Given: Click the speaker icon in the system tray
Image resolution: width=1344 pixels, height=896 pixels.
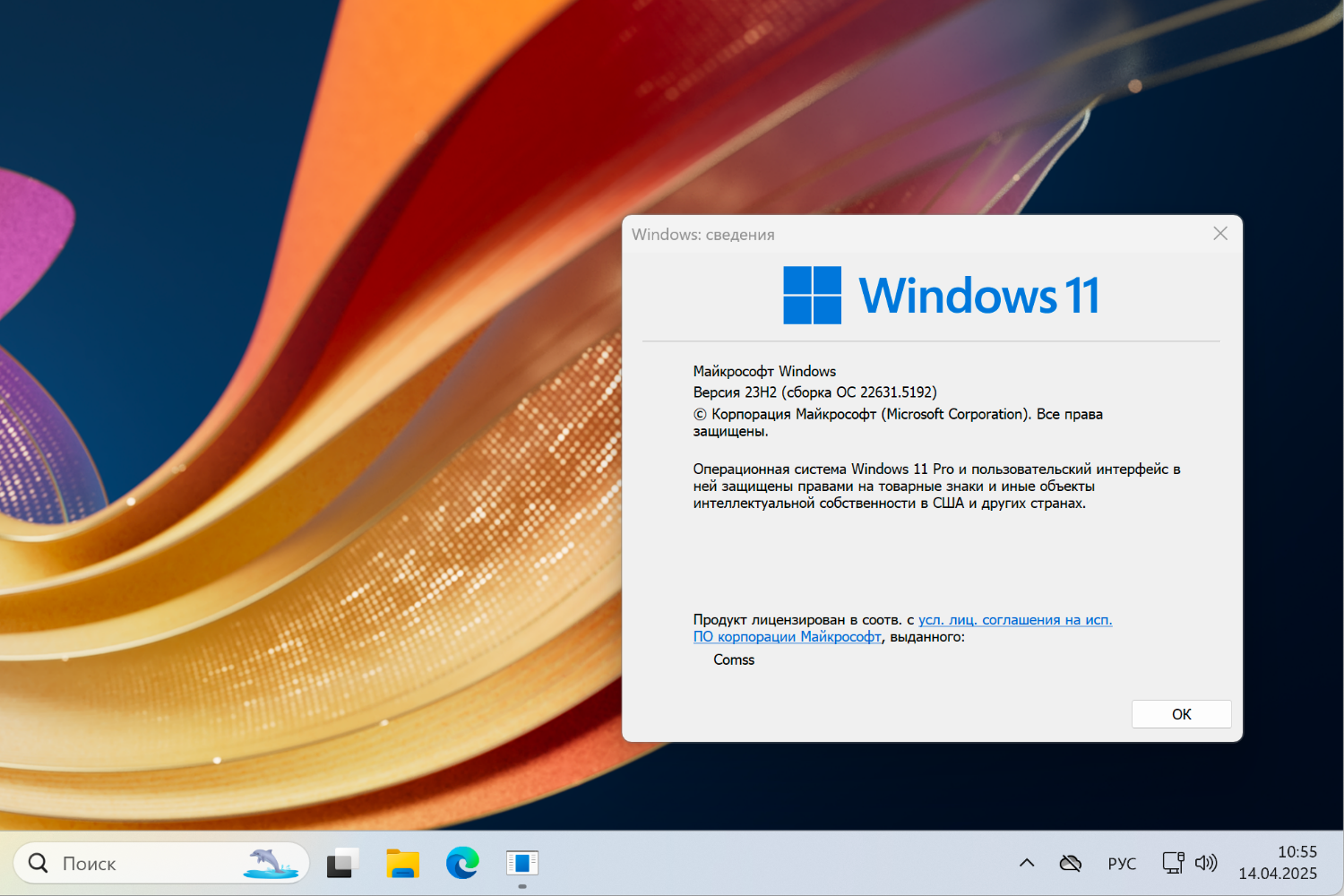Looking at the screenshot, I should [1206, 863].
